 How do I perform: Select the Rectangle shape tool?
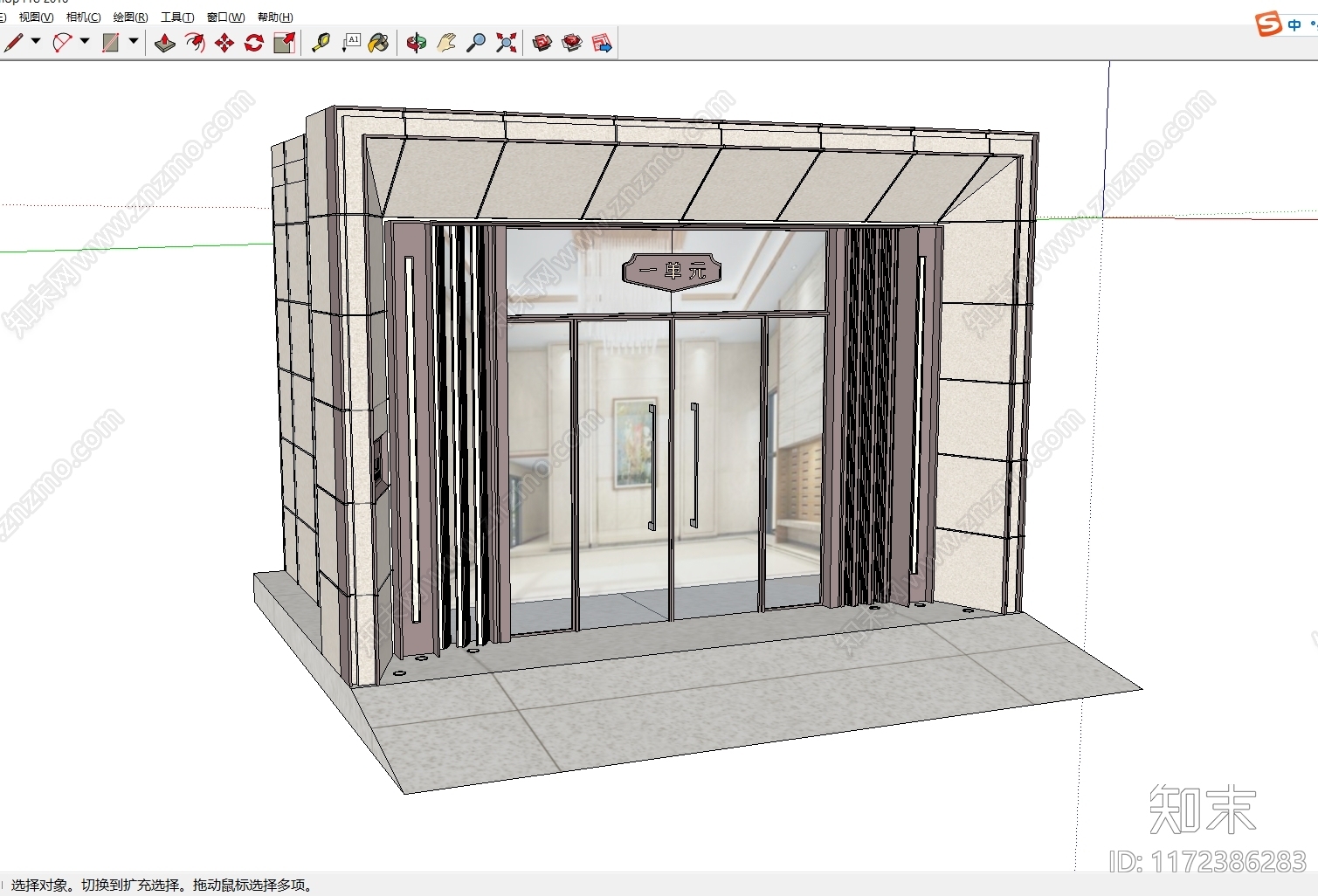(111, 42)
